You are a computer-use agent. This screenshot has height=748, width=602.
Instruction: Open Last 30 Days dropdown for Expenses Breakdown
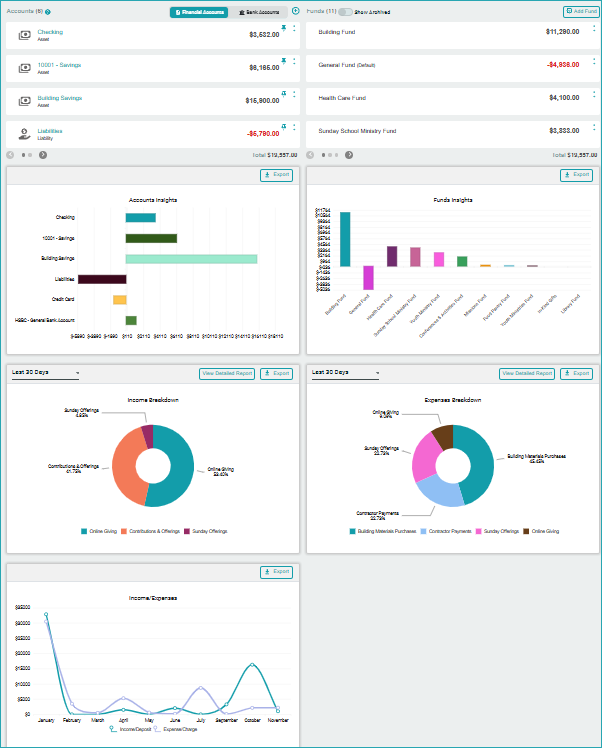(x=346, y=373)
